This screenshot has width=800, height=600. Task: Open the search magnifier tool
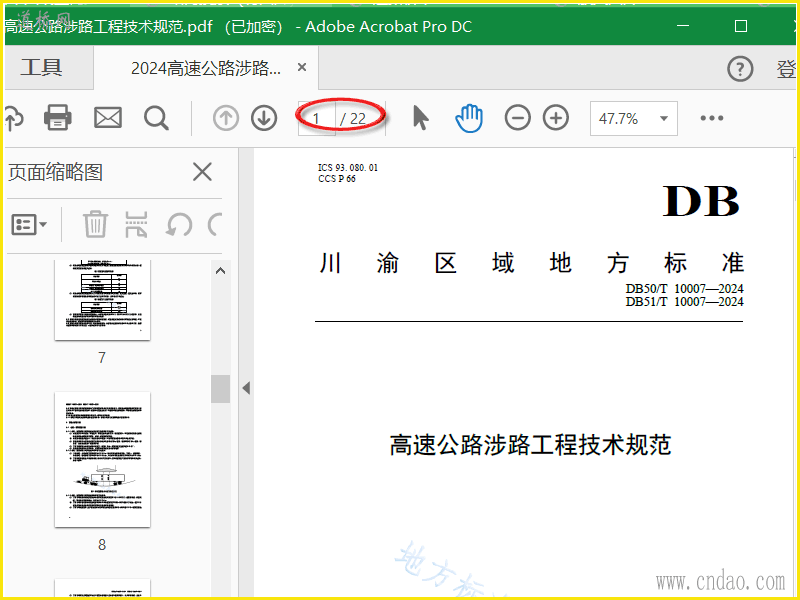[156, 118]
